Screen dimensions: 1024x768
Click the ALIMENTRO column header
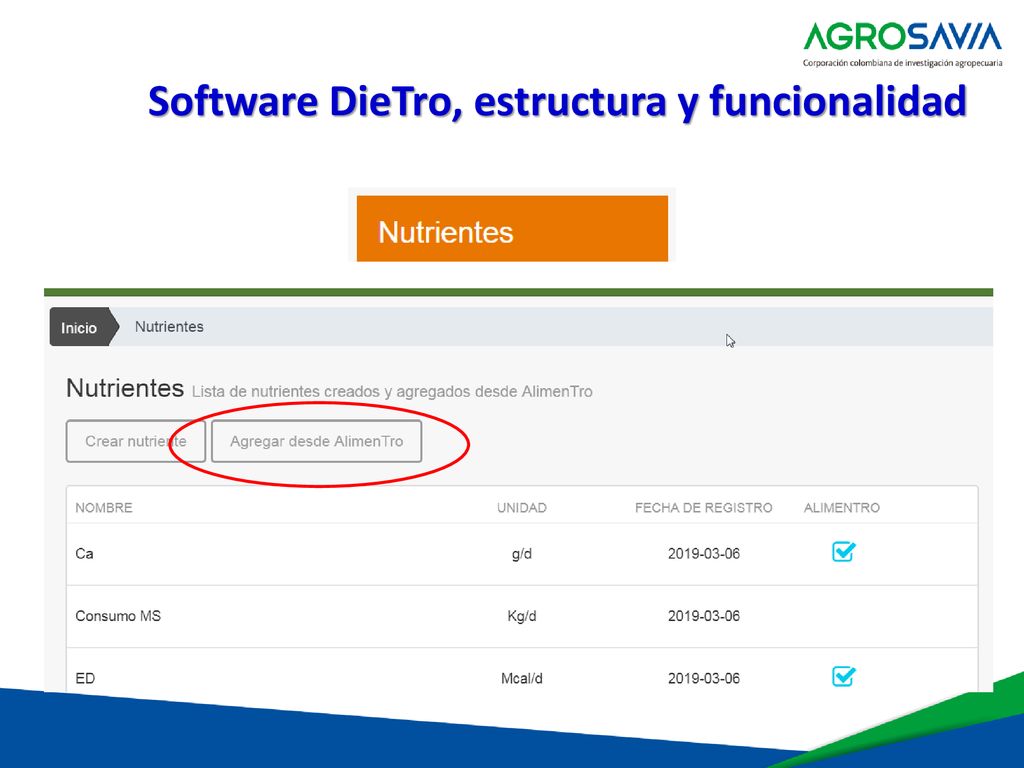tap(842, 508)
